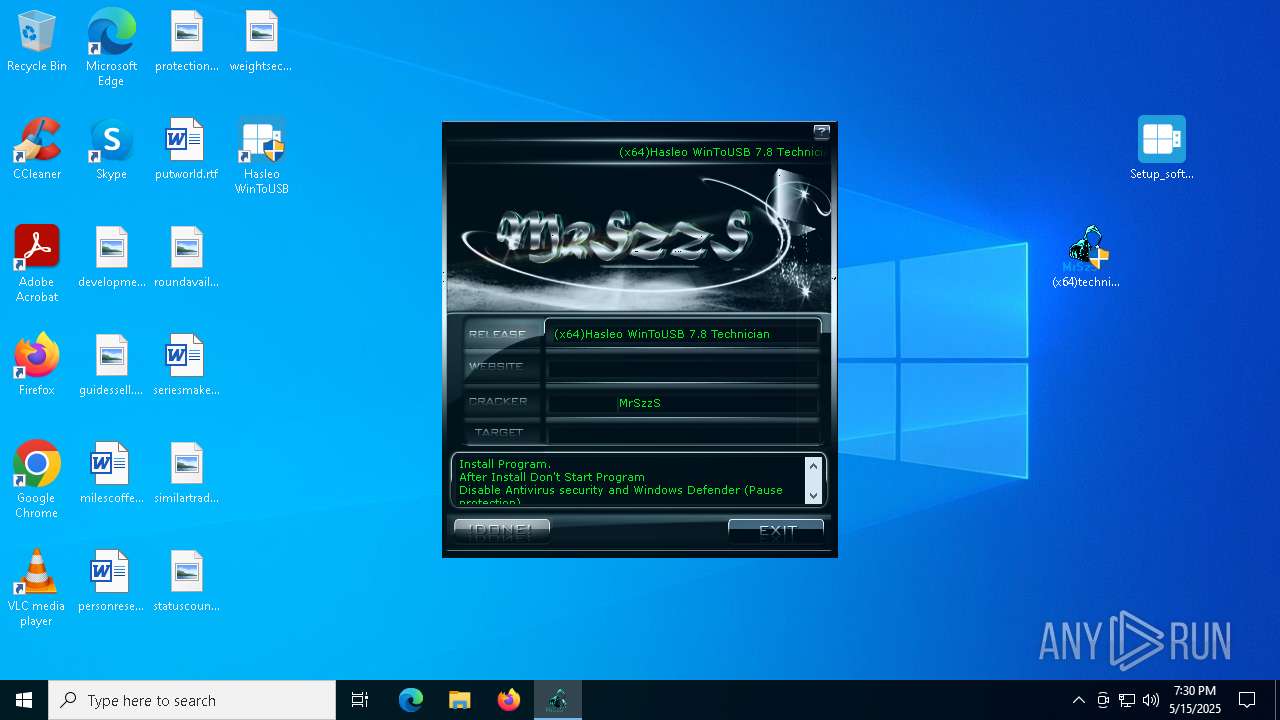
Task: Open VLC media player desktop shortcut
Action: click(37, 589)
